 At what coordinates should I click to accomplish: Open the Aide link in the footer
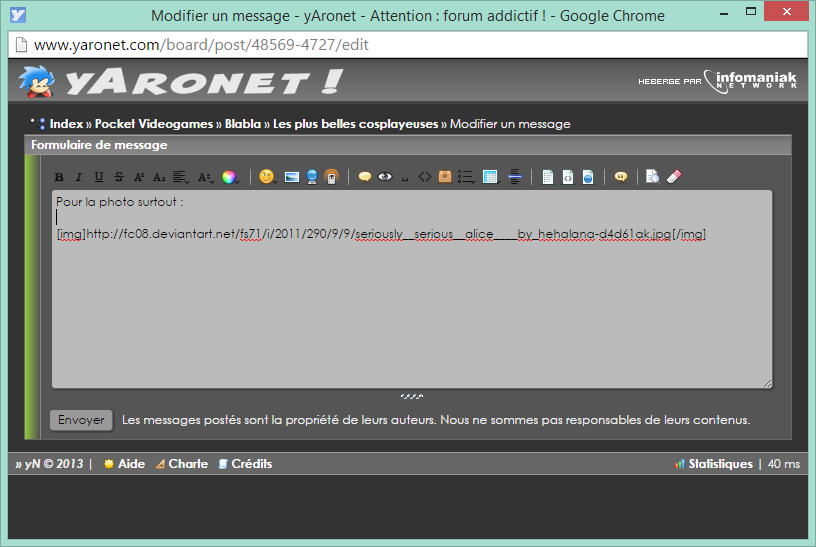[130, 464]
